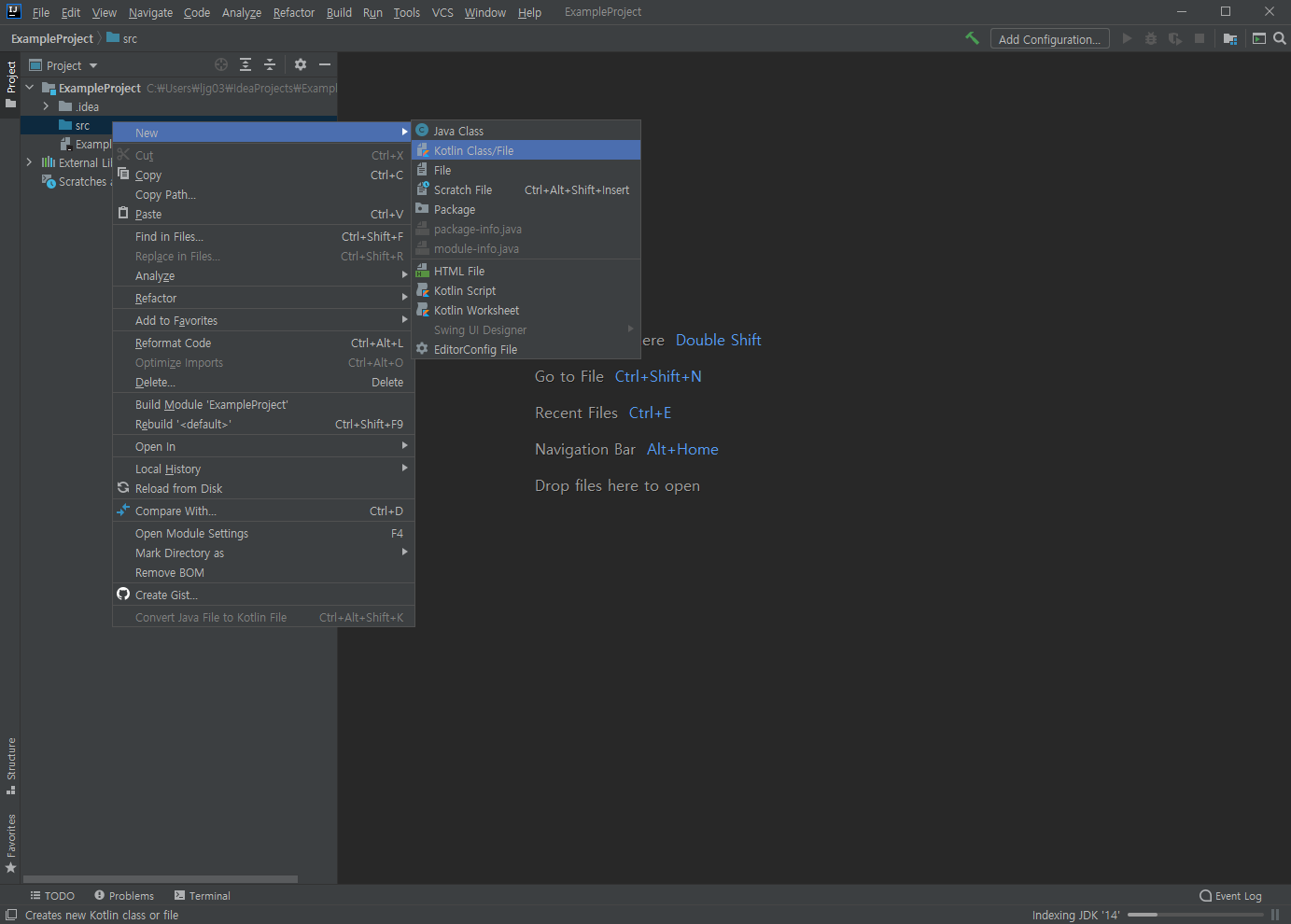Viewport: 1291px width, 924px height.
Task: Select Kotlin Class/File from New submenu
Action: (x=526, y=150)
